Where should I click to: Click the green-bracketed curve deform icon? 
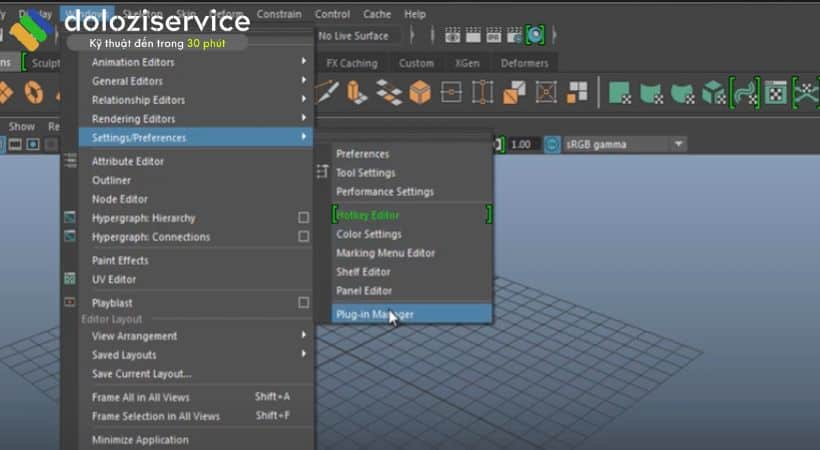click(x=746, y=93)
